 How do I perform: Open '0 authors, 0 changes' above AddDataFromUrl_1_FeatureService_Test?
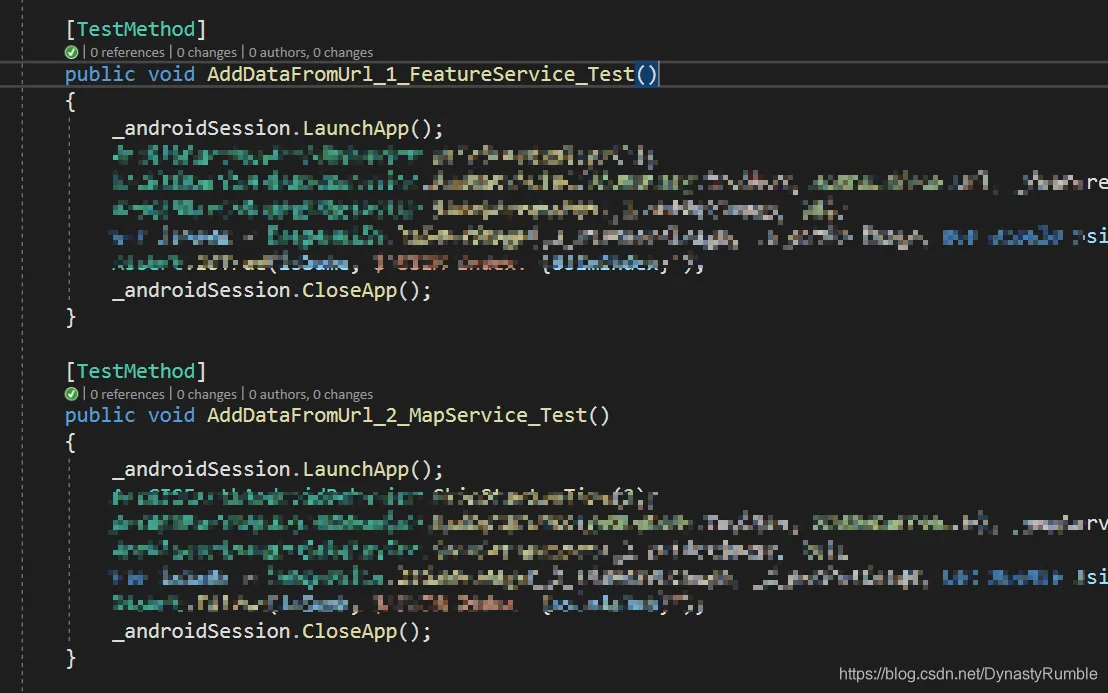[311, 52]
